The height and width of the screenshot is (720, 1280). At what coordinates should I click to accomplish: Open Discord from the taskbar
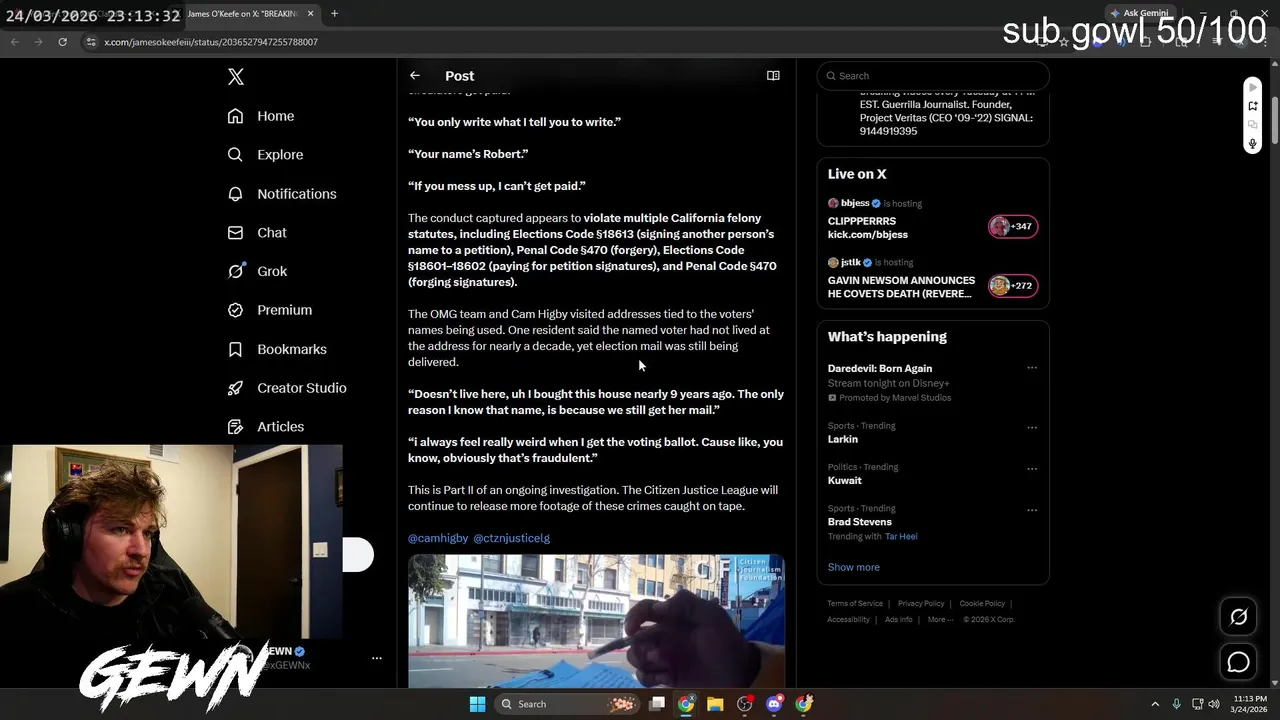774,704
